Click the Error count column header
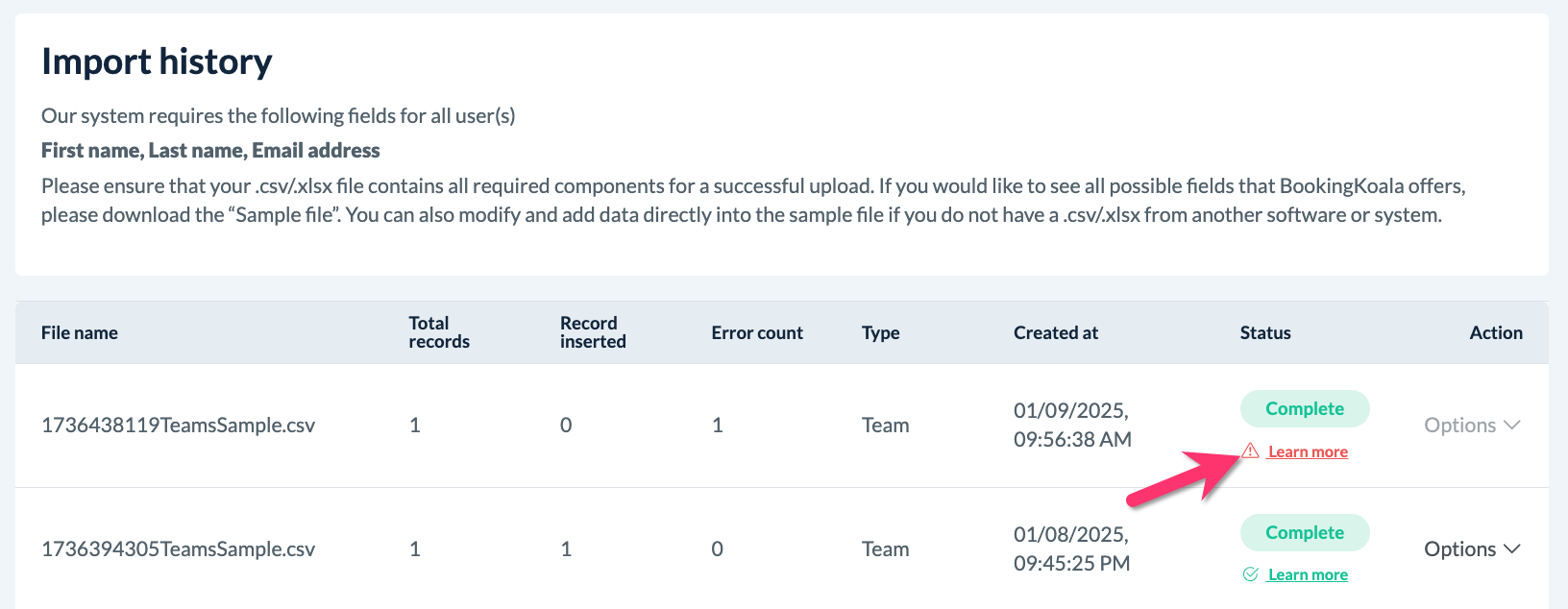This screenshot has width=1568, height=609. 757,332
